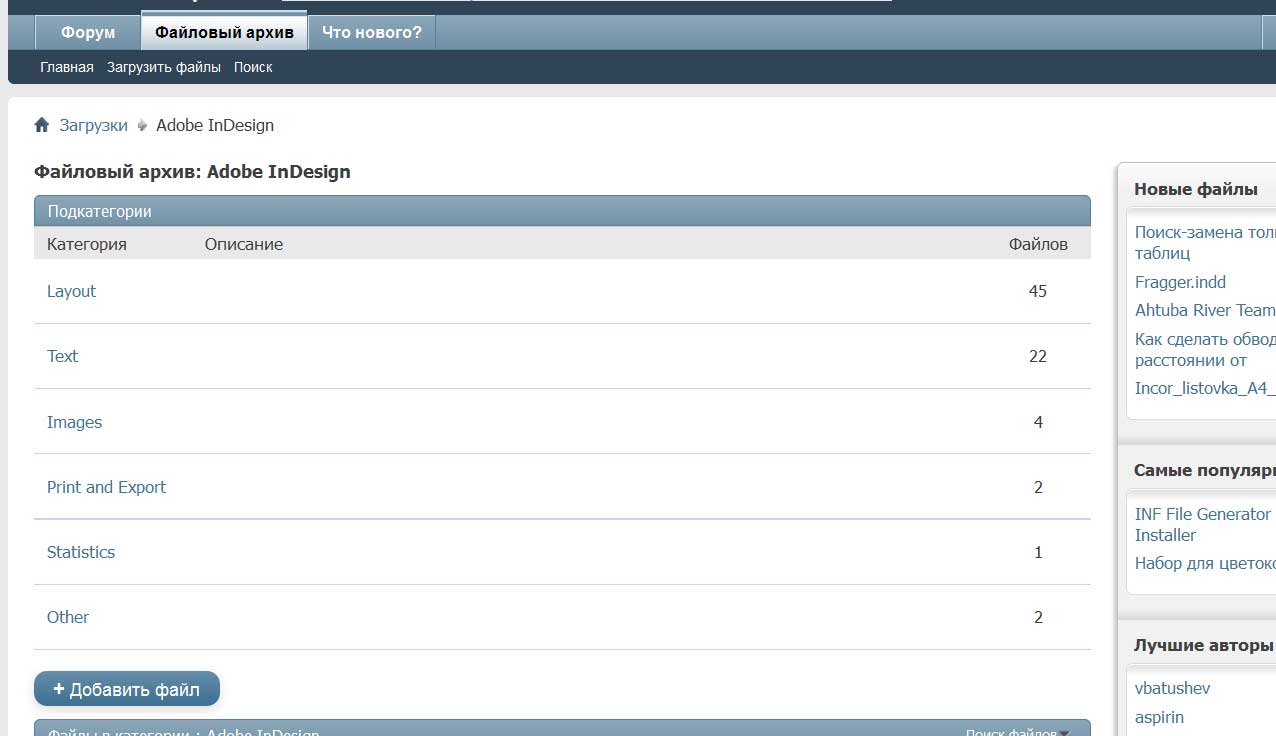This screenshot has height=736, width=1276.
Task: Open the Форум tab
Action: pyautogui.click(x=88, y=32)
